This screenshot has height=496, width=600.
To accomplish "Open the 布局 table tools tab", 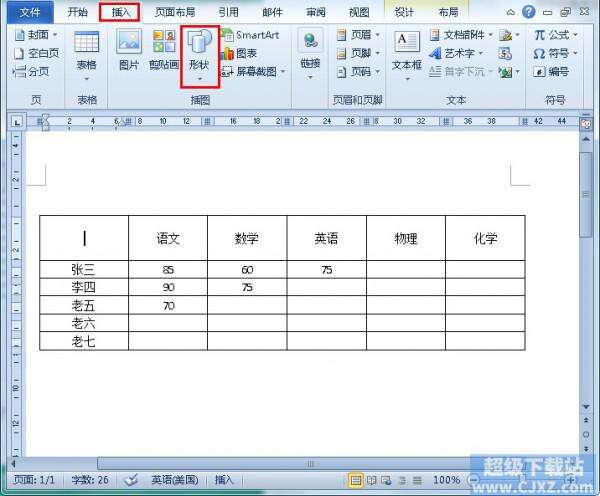I will point(448,12).
